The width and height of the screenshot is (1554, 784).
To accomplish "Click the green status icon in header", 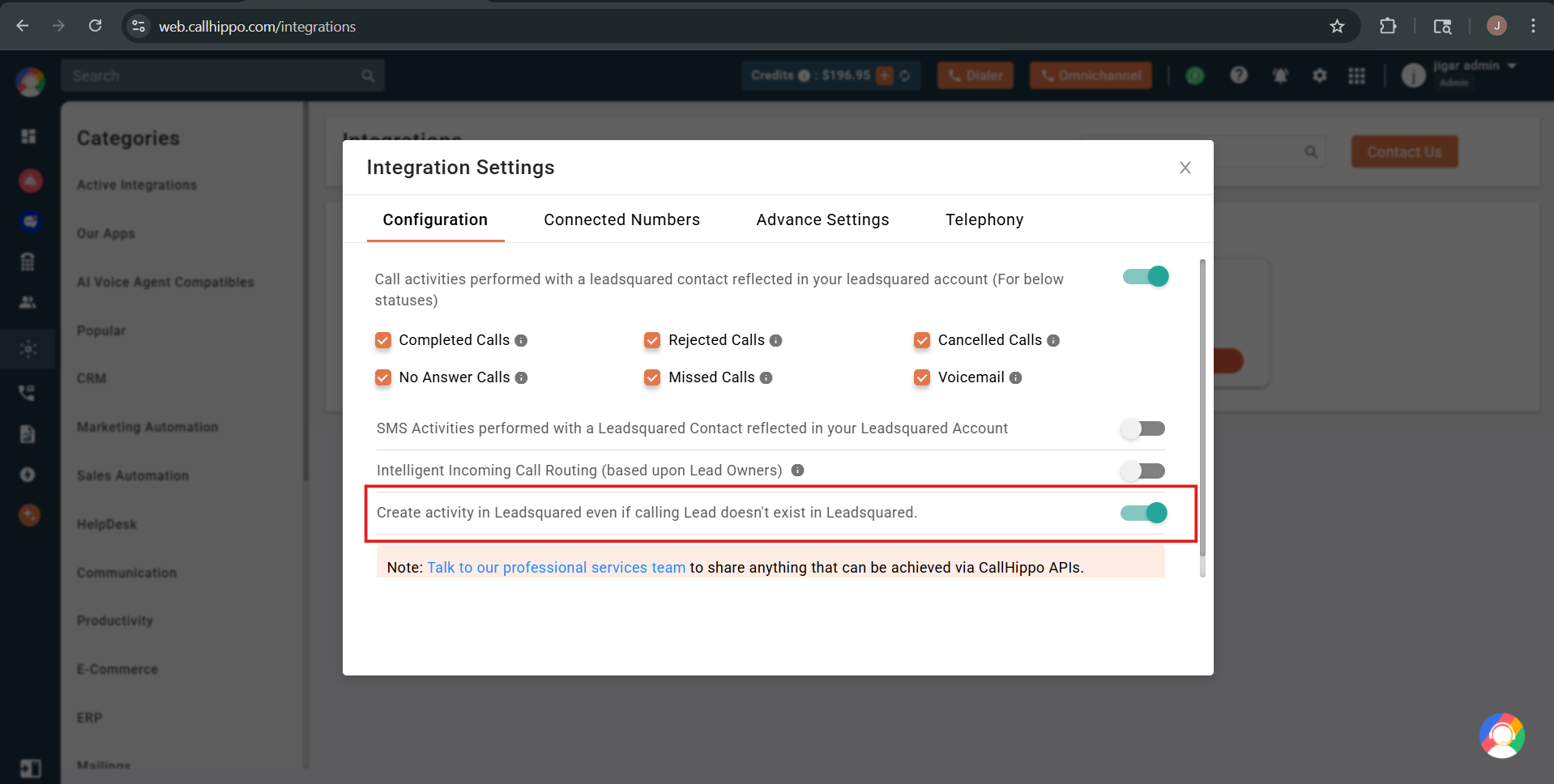I will (x=1195, y=75).
